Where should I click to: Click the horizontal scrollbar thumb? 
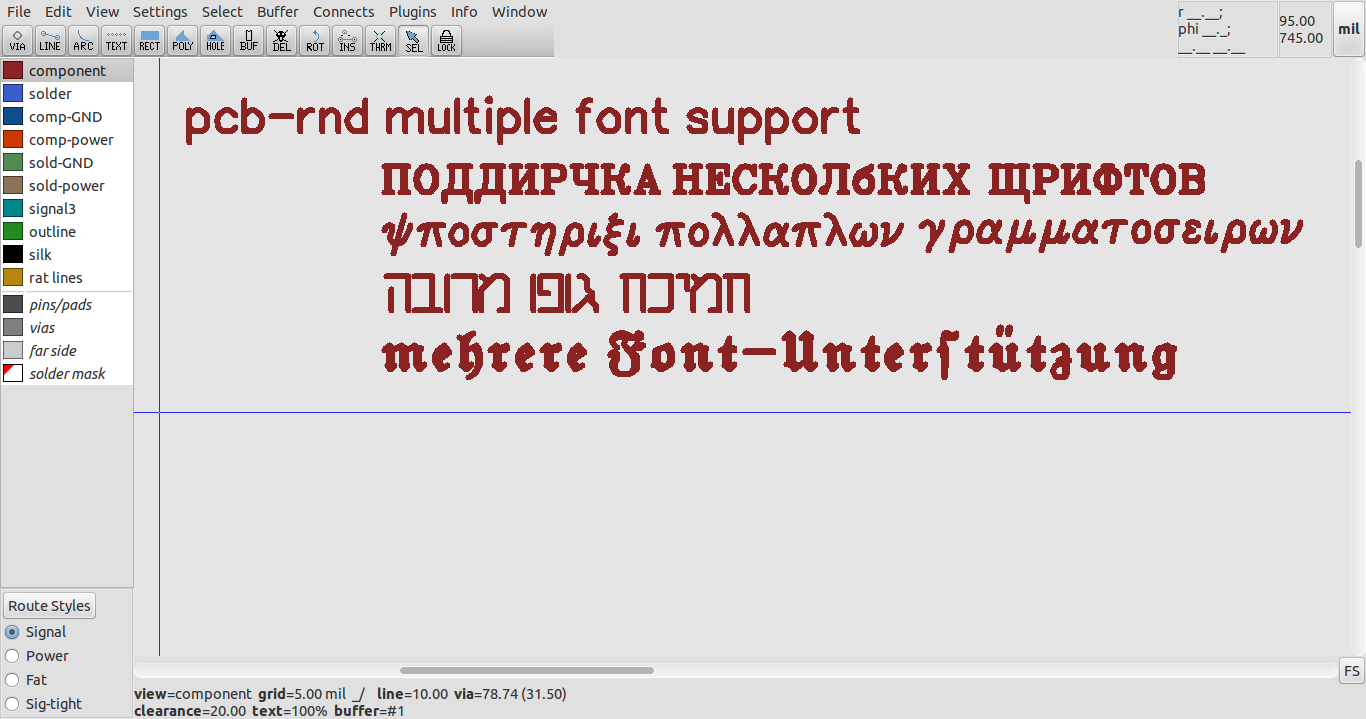527,671
